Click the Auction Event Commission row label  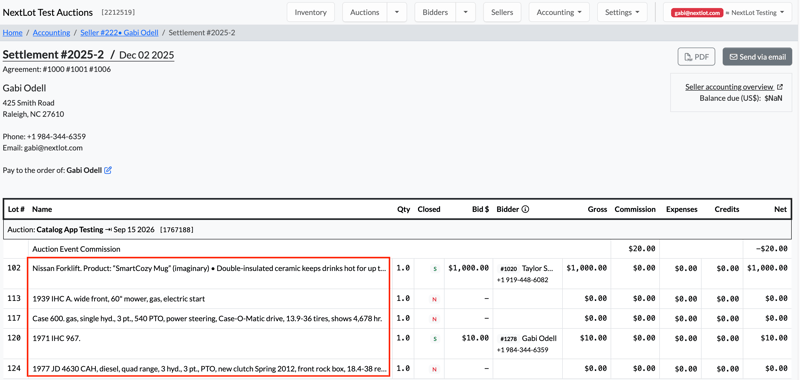pos(77,249)
